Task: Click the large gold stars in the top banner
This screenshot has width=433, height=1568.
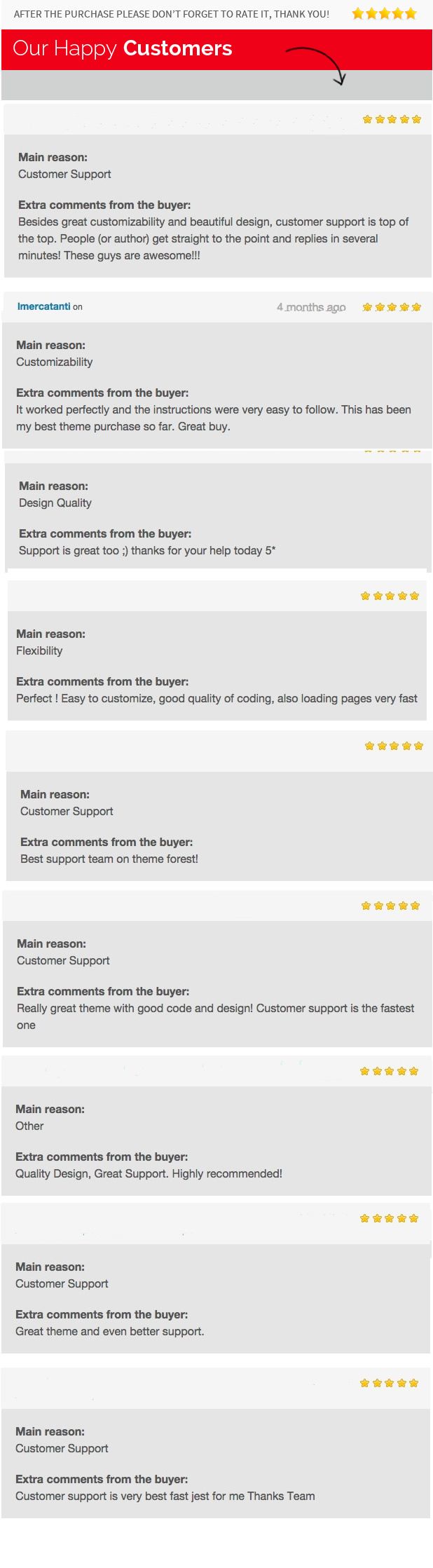Action: tap(384, 13)
